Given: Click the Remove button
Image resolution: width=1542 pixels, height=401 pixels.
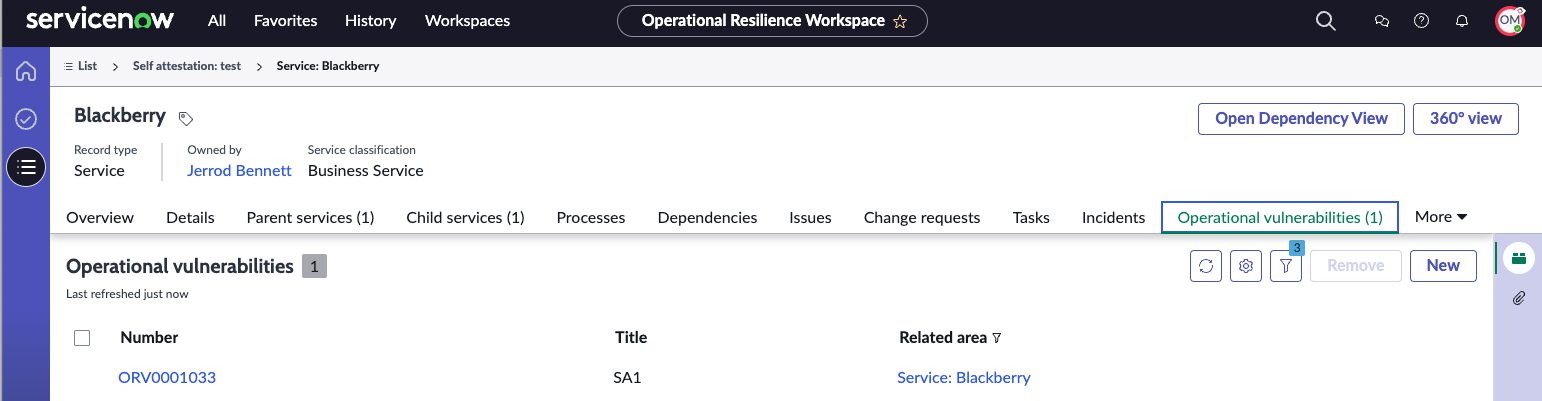Looking at the screenshot, I should [1355, 266].
